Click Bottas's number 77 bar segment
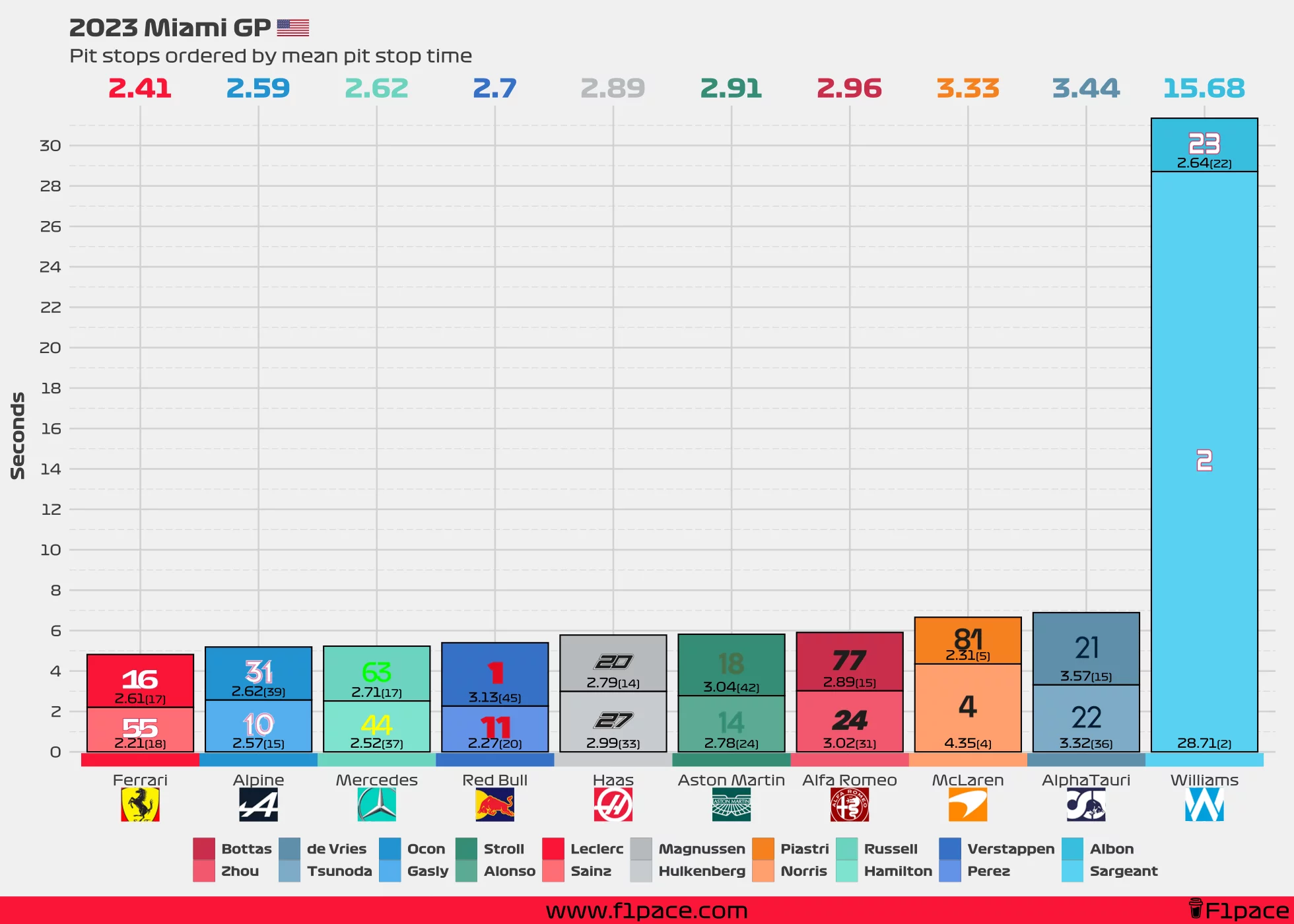The height and width of the screenshot is (924, 1294). (850, 661)
